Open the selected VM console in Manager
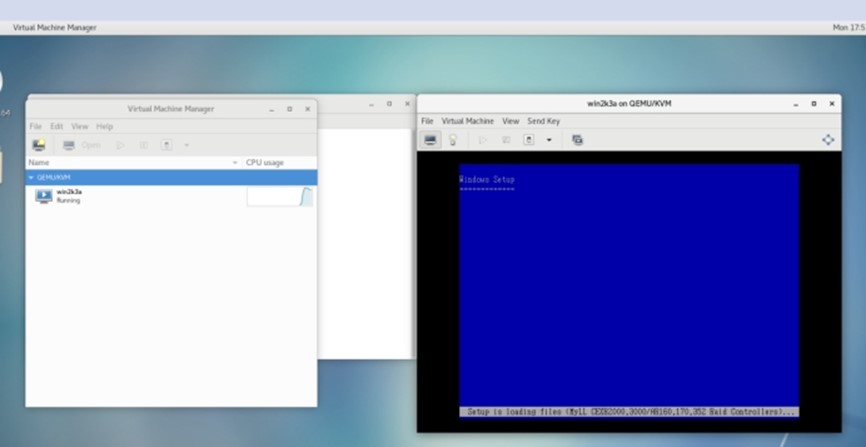The image size is (866, 447). click(x=82, y=145)
